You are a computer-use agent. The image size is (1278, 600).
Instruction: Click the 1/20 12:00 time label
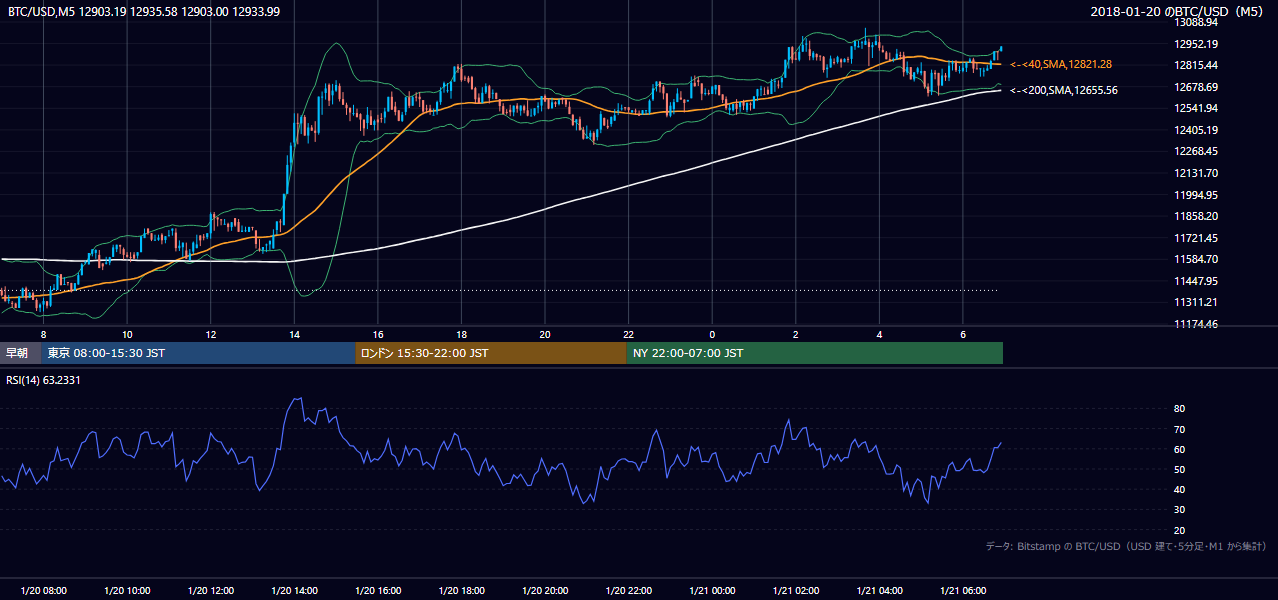coord(211,591)
